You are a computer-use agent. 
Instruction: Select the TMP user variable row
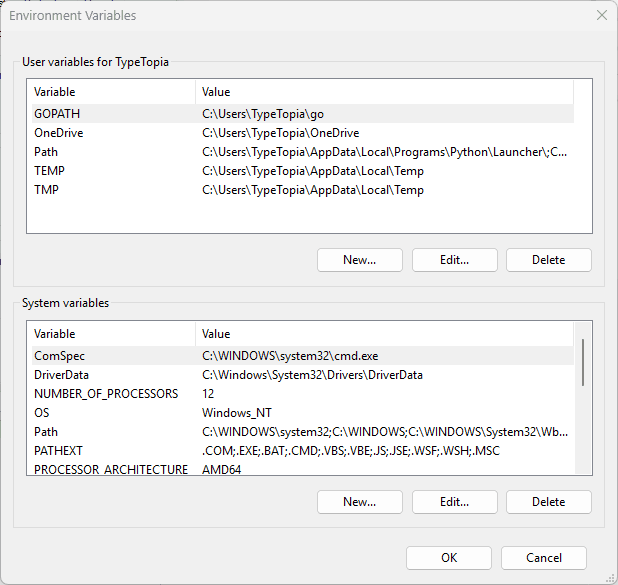coord(46,190)
